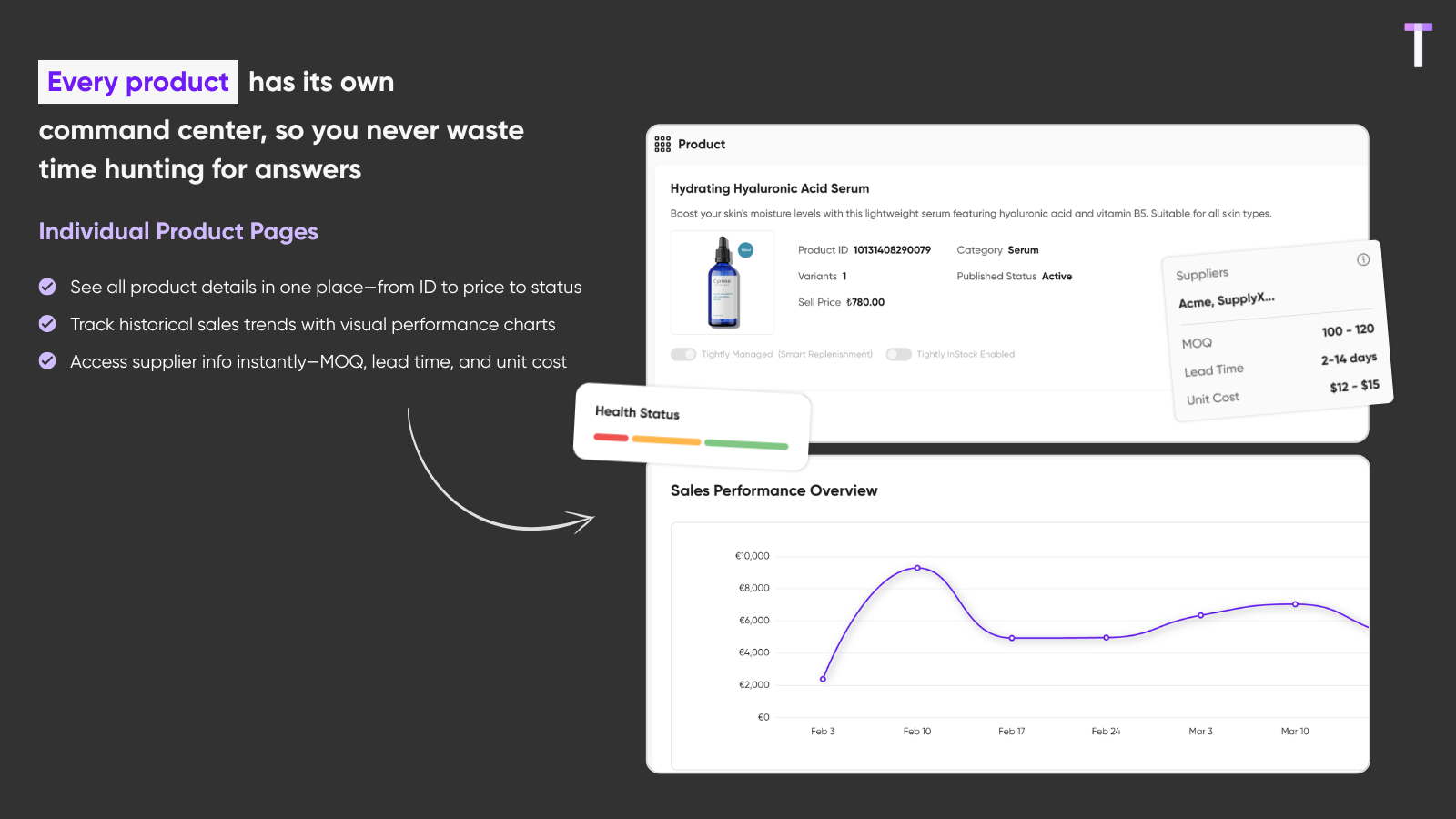
Task: Click the '€8,000' y-axis label
Action: 754,588
